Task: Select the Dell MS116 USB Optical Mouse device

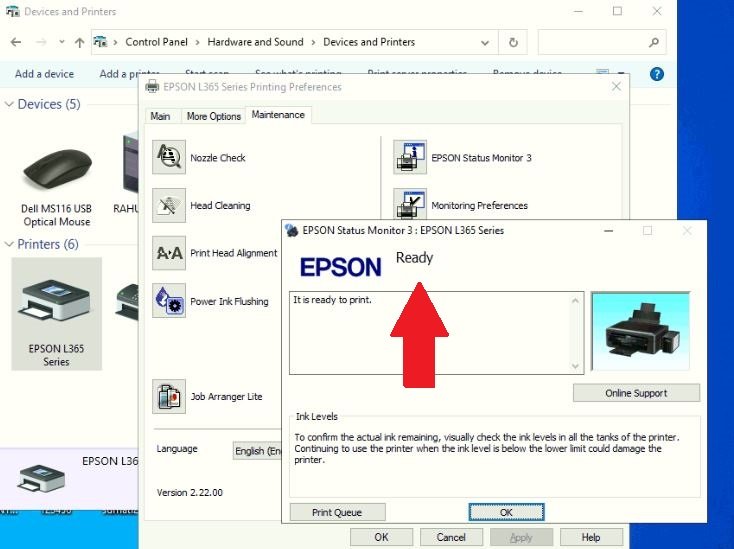Action: pyautogui.click(x=57, y=183)
